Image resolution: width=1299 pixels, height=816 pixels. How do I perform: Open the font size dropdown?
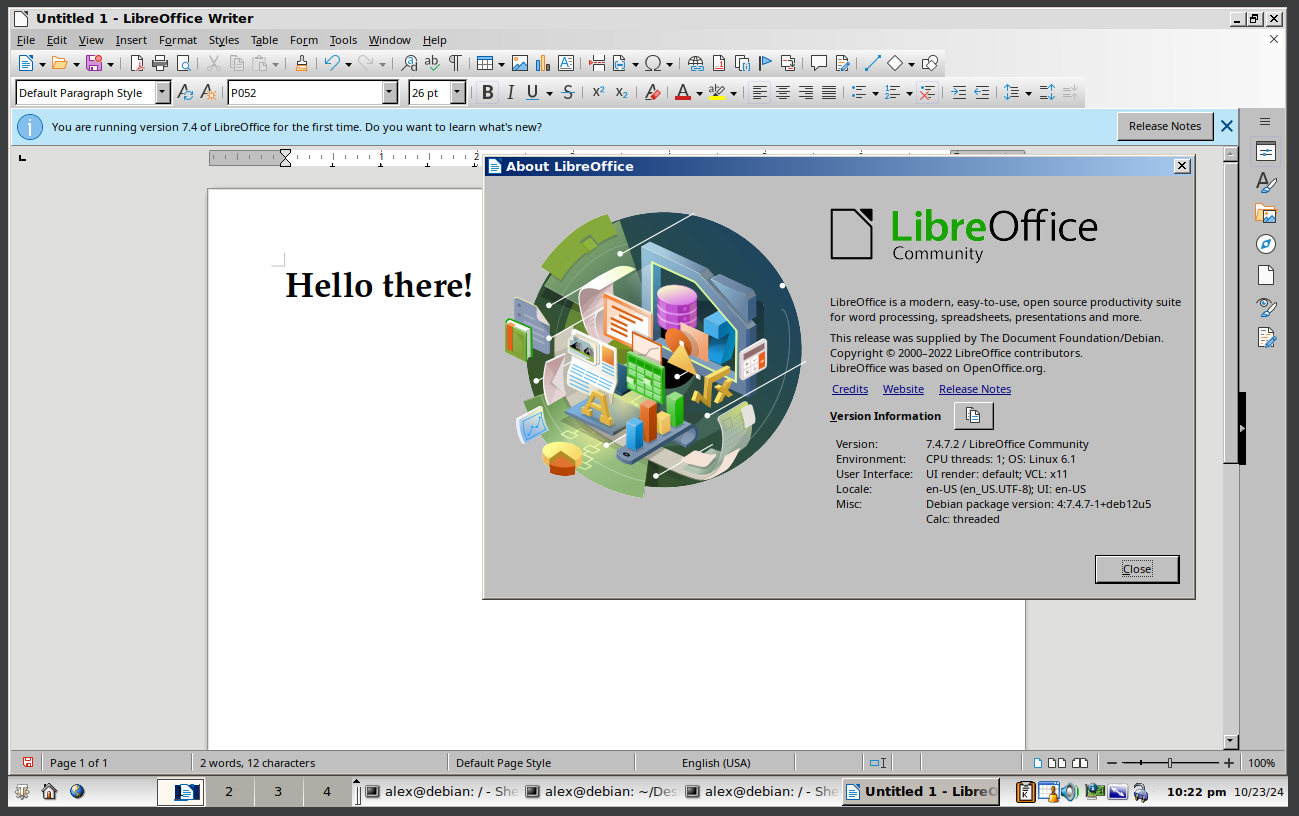point(458,93)
